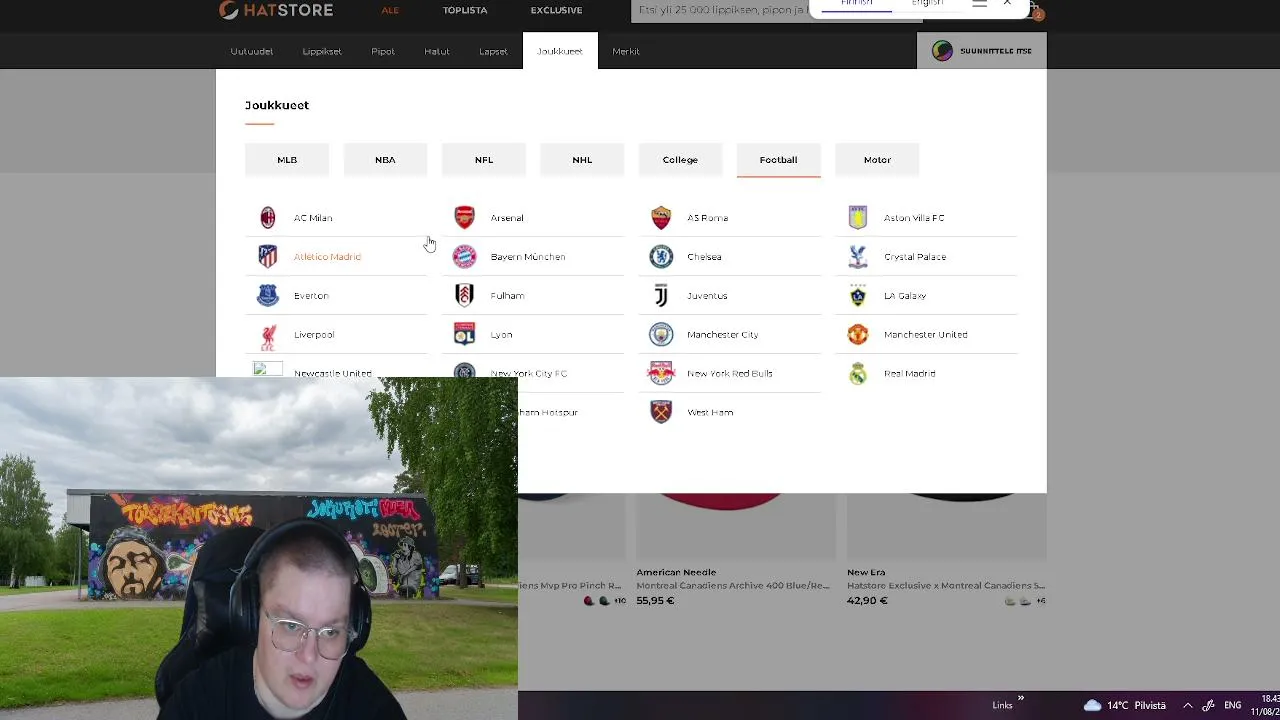The height and width of the screenshot is (720, 1280).
Task: Open the Lapset navigation menu
Action: coord(493,51)
